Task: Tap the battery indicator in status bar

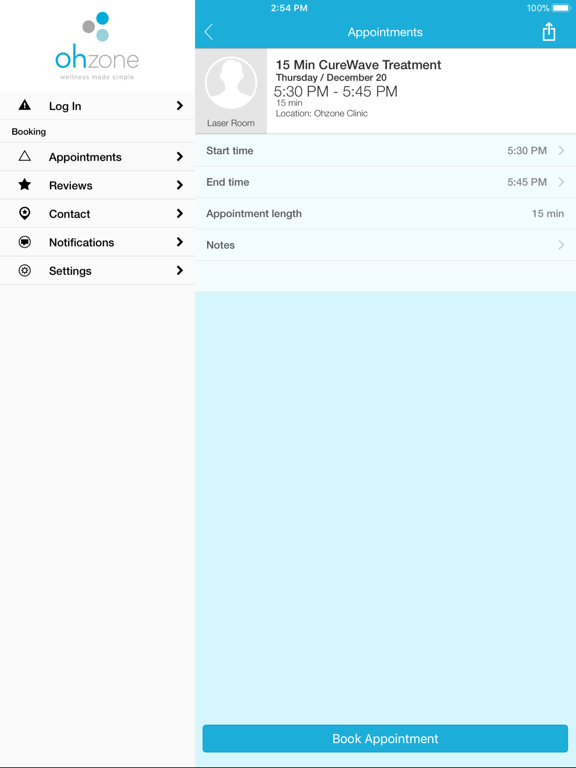Action: point(561,8)
